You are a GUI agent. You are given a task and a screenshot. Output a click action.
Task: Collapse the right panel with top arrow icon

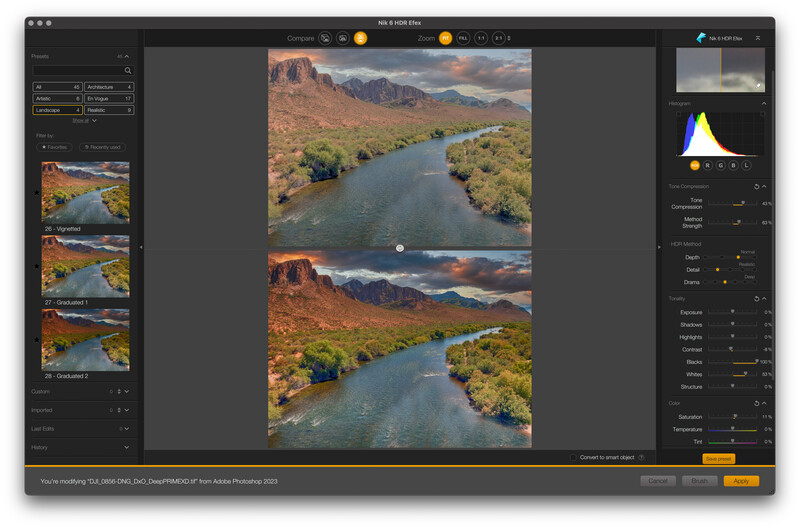(758, 38)
